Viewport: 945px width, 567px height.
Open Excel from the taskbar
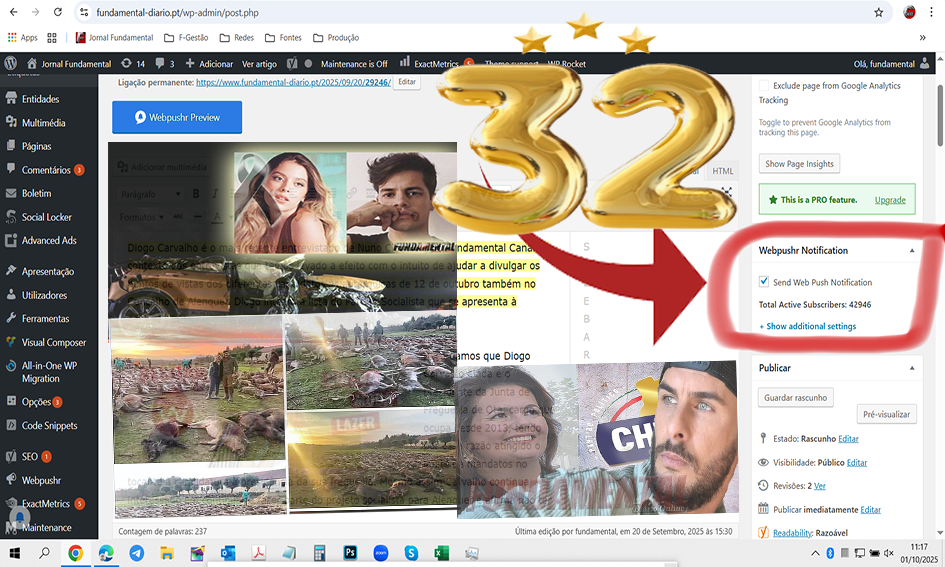pyautogui.click(x=441, y=553)
